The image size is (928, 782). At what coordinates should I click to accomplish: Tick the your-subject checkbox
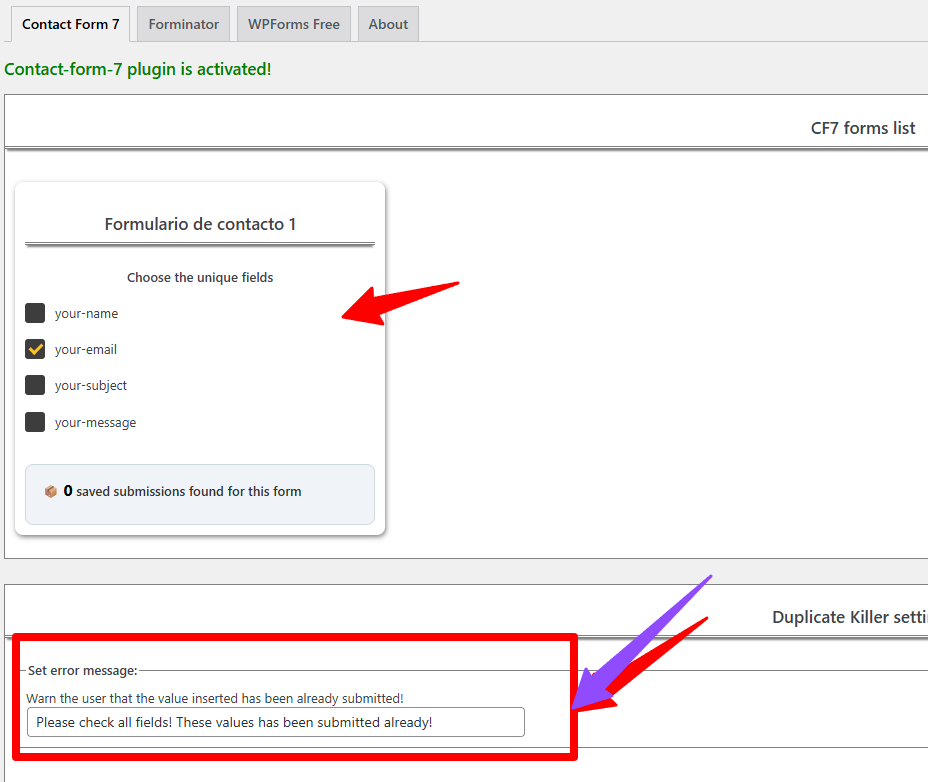pyautogui.click(x=35, y=385)
